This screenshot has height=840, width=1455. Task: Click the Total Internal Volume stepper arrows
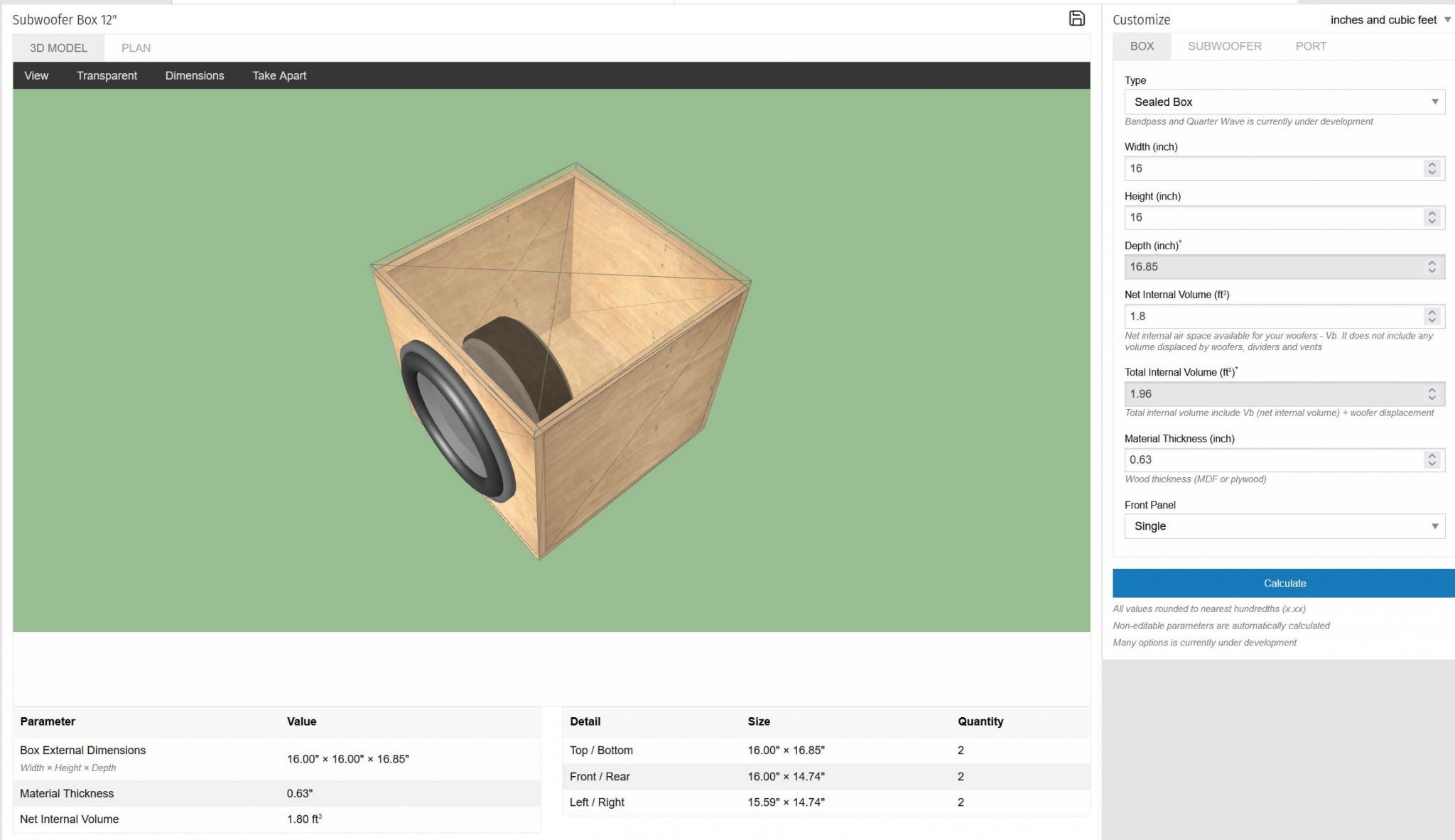[x=1432, y=394]
